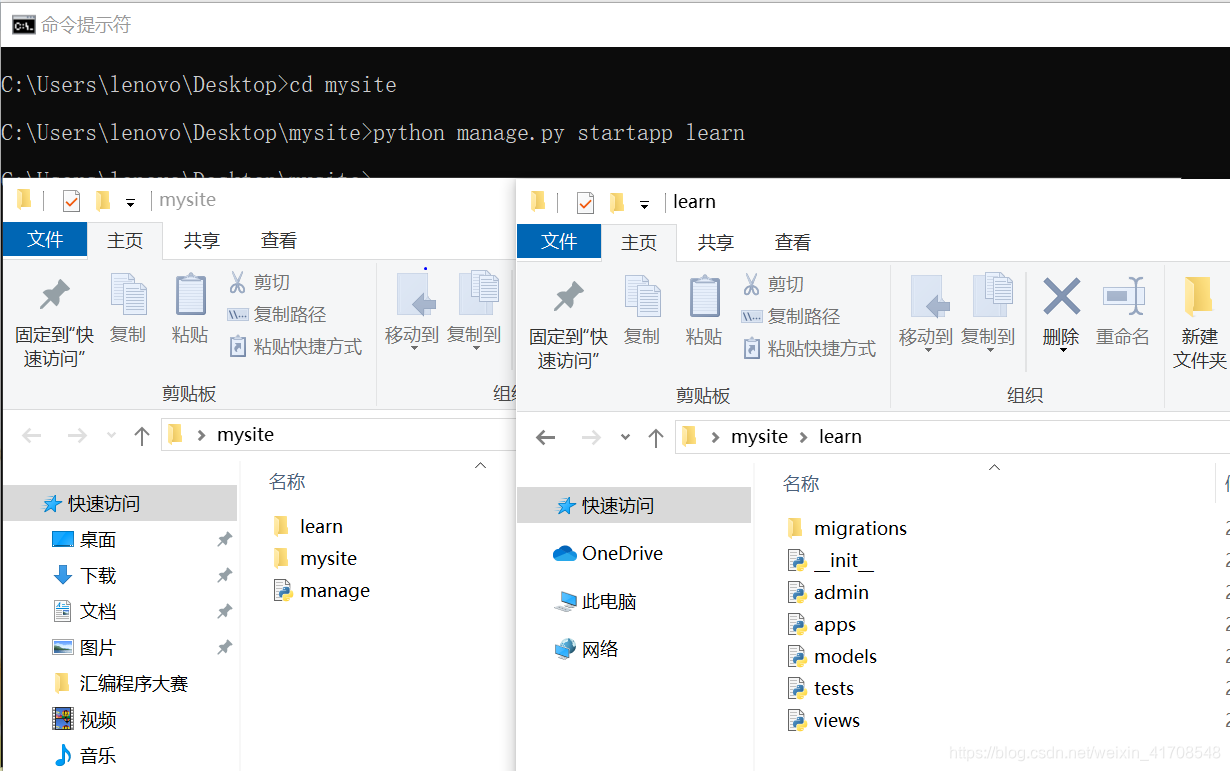Select Quick access in mysite window sidebar
The width and height of the screenshot is (1230, 771).
point(120,504)
